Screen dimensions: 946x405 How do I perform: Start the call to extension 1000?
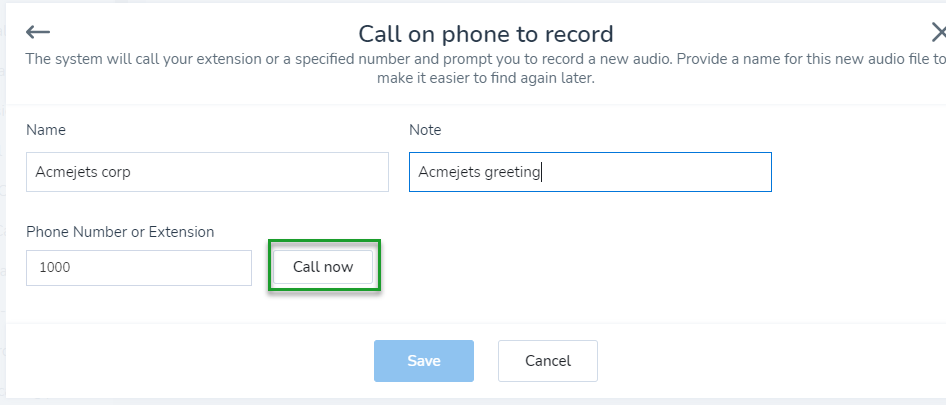point(323,267)
